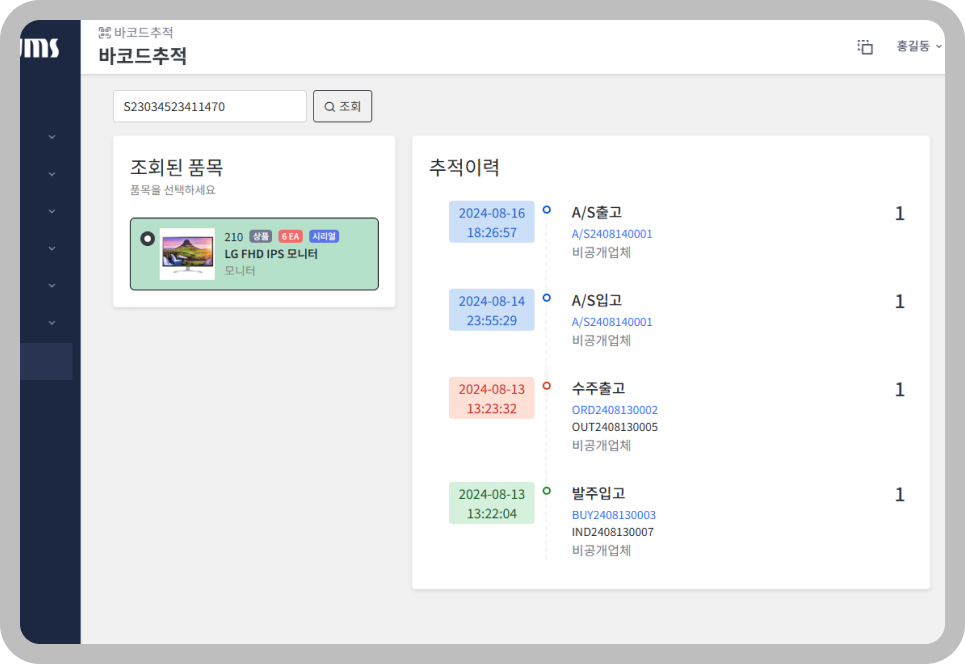Click the green timeline marker beside 발주입고
Viewport: 965px width, 664px height.
tap(546, 489)
